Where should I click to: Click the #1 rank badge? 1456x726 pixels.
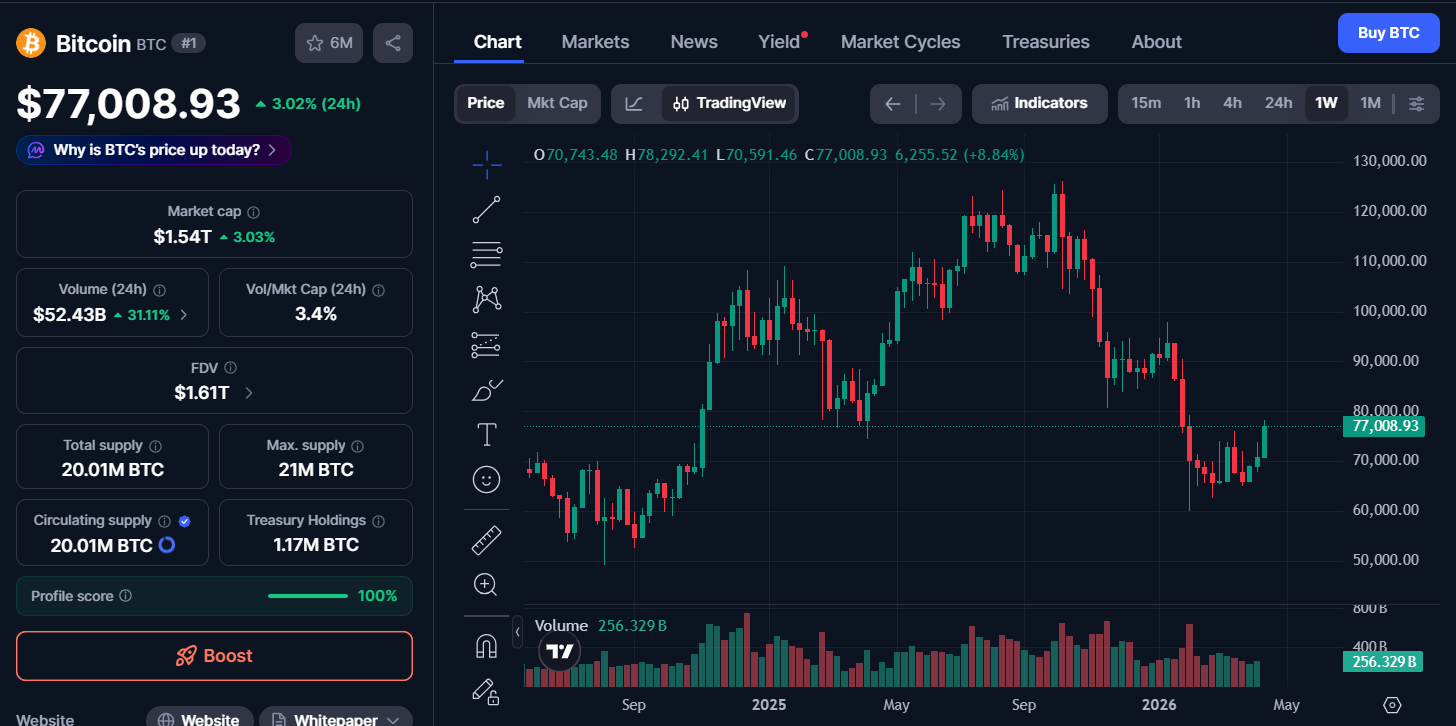(x=188, y=43)
